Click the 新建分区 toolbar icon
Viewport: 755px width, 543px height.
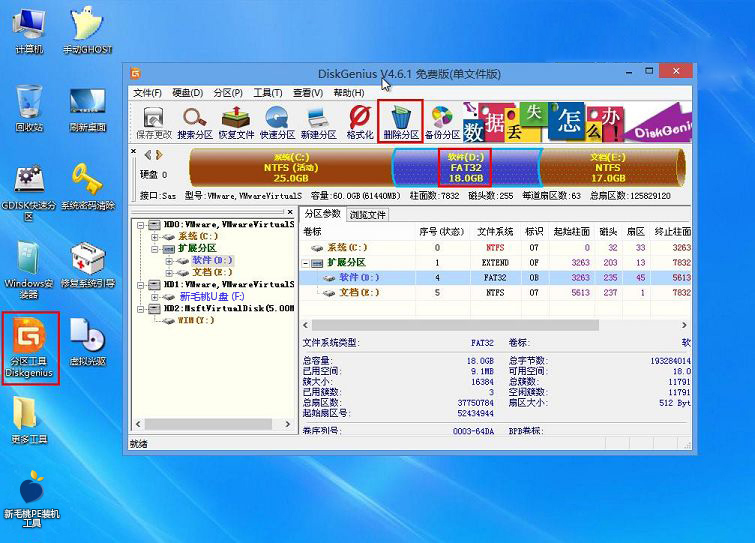point(318,122)
